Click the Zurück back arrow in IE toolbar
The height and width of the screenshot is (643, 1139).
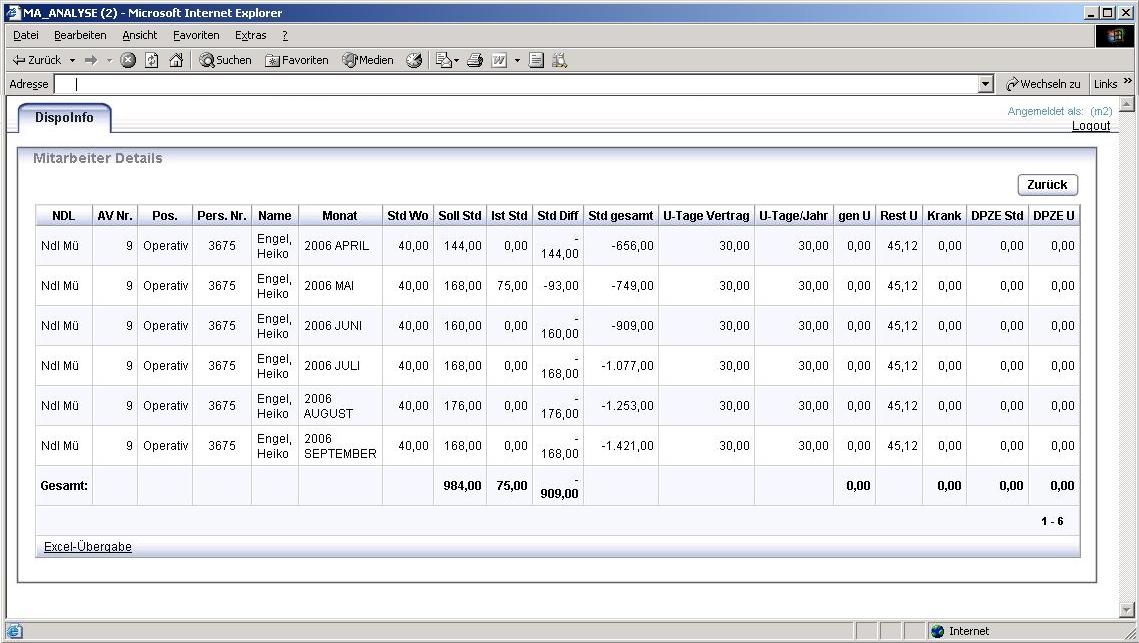36,60
